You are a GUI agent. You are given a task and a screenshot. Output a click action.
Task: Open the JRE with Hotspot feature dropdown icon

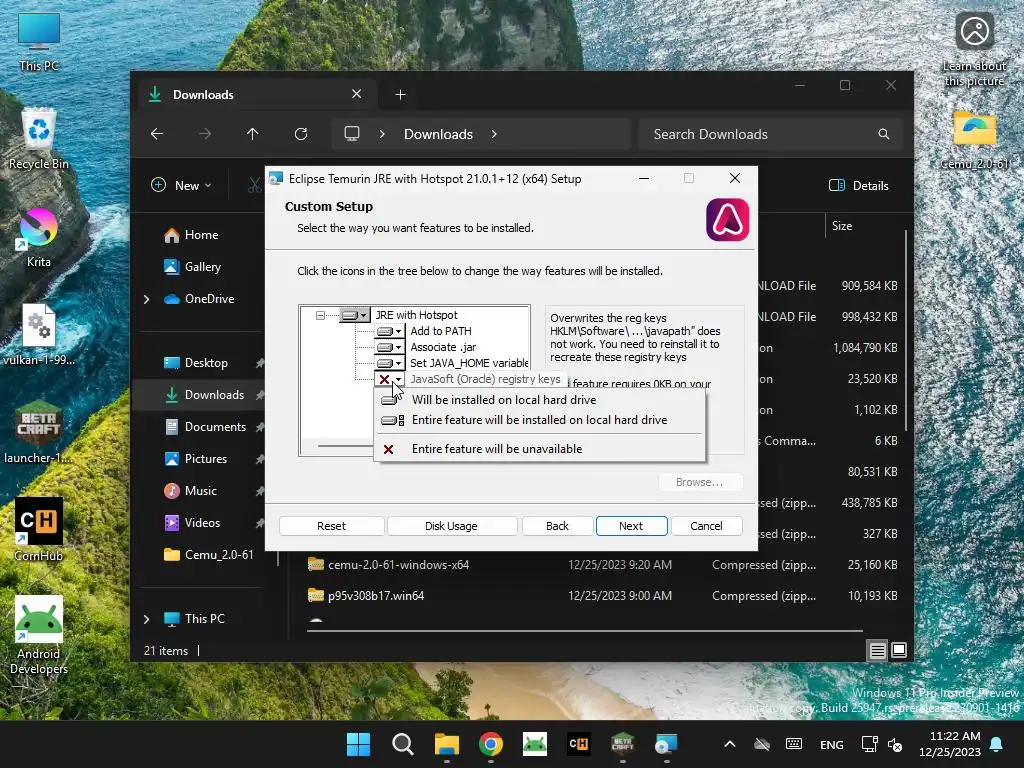(355, 315)
